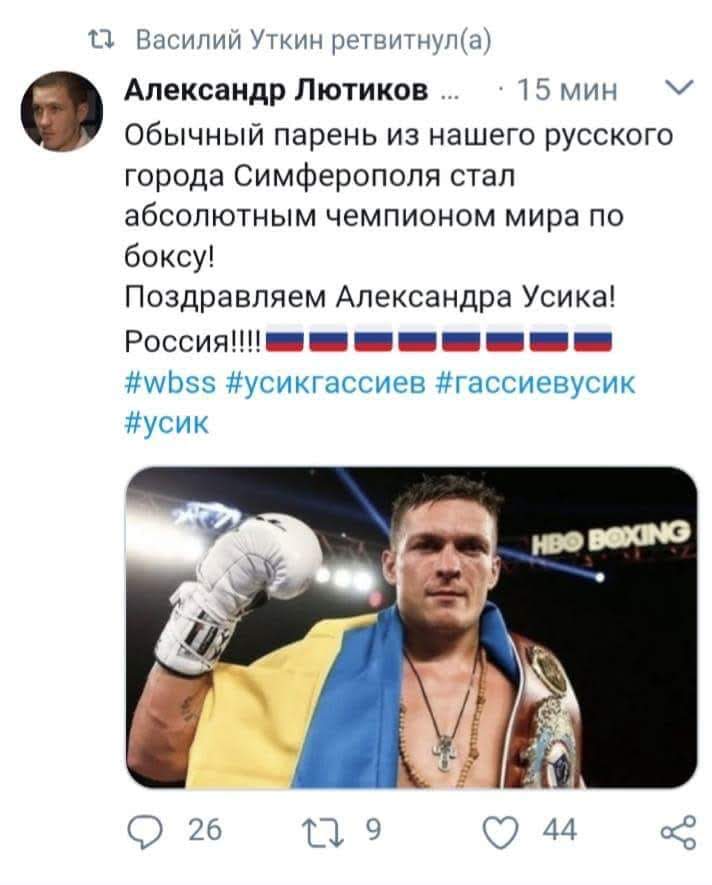This screenshot has height=885, width=712.
Task: Click the small retweet indicator icon above the tweet
Action: pos(100,42)
